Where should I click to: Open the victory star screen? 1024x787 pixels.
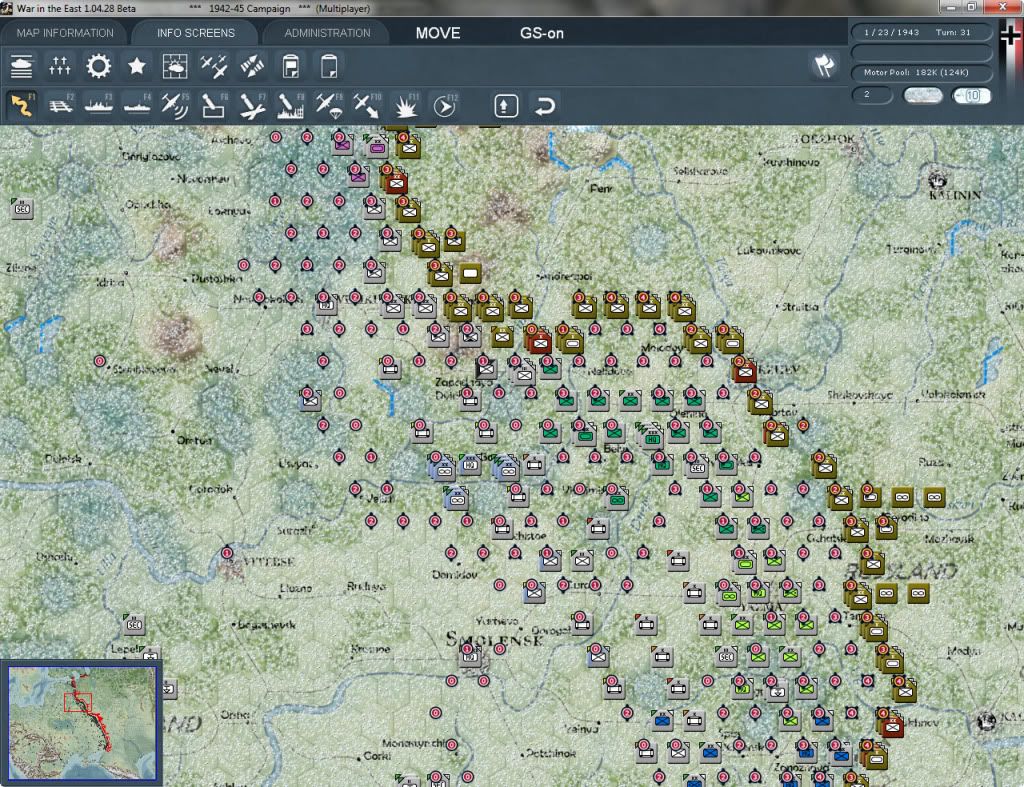136,66
